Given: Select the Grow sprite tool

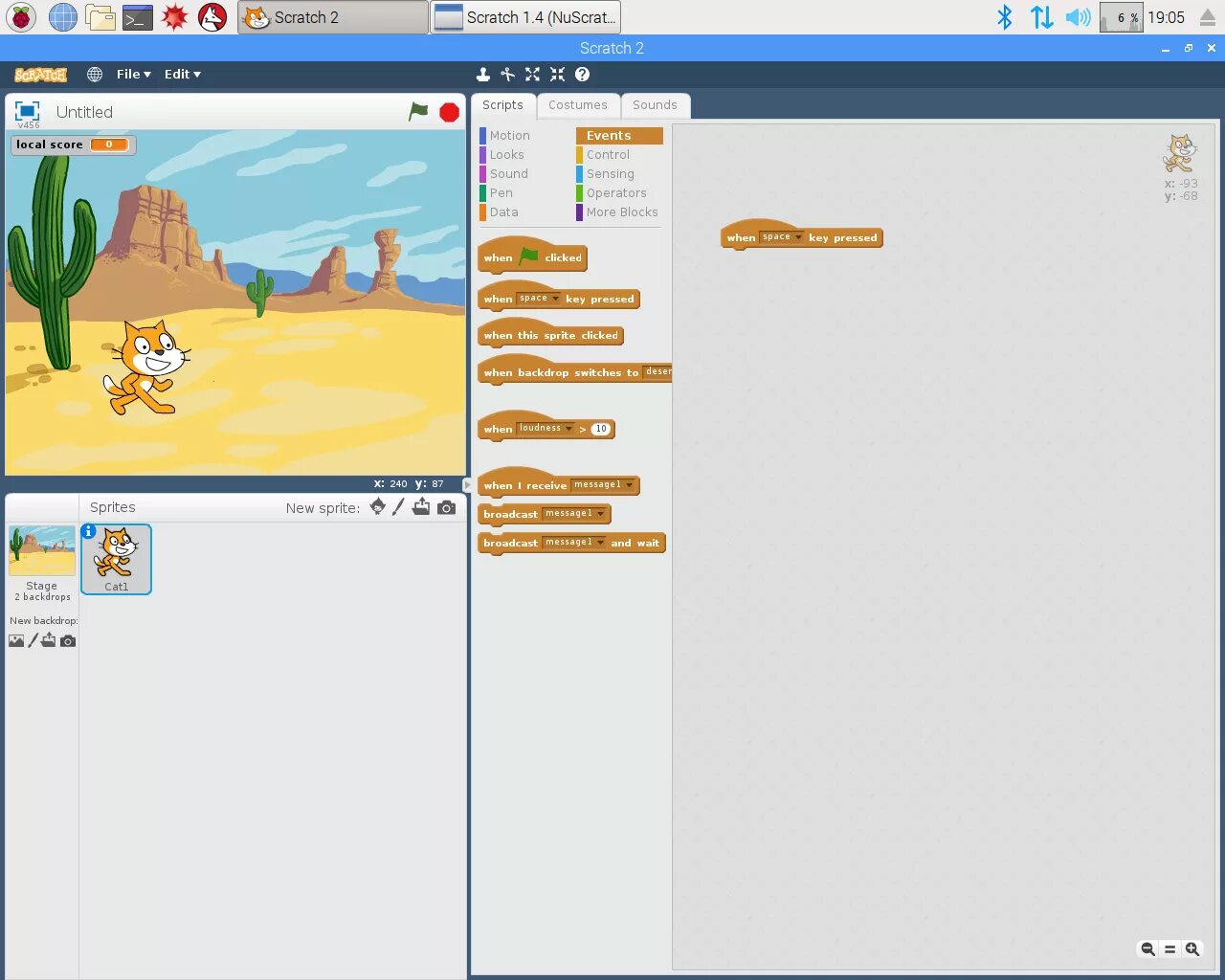Looking at the screenshot, I should coord(532,74).
